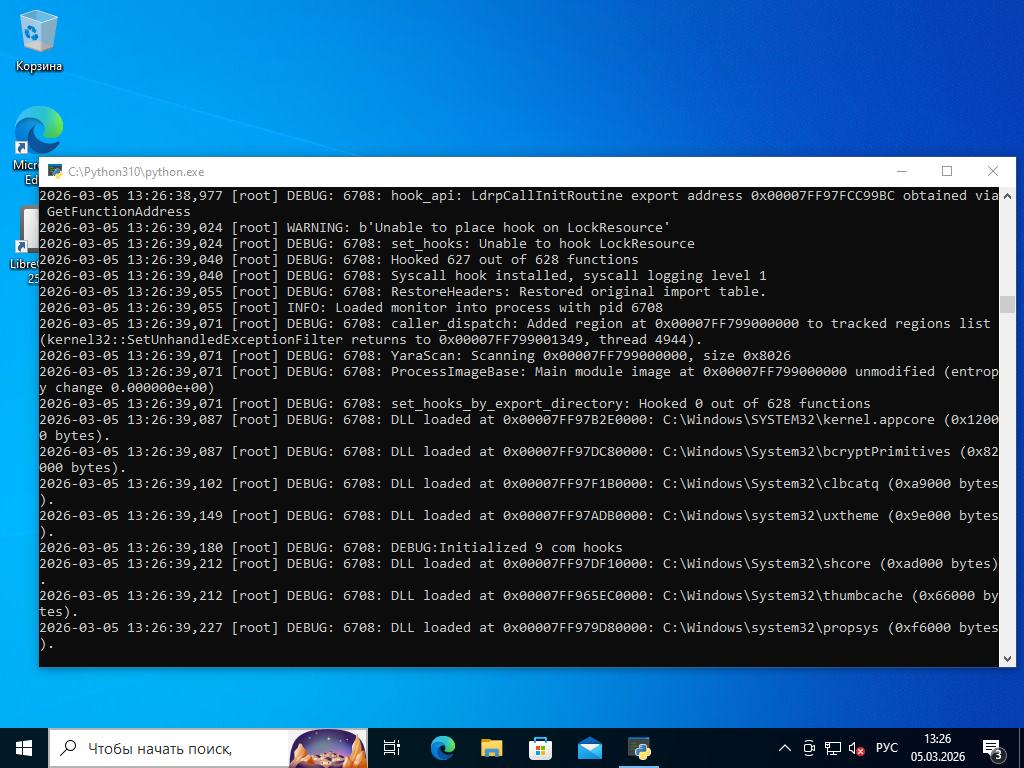The width and height of the screenshot is (1024, 768).
Task: Show hidden system tray icons
Action: [x=785, y=748]
